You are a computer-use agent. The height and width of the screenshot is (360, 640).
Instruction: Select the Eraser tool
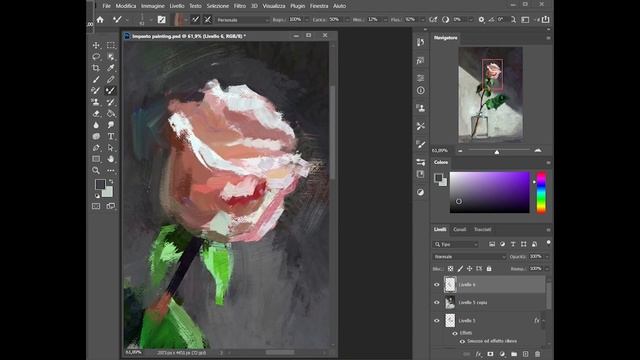coord(96,113)
